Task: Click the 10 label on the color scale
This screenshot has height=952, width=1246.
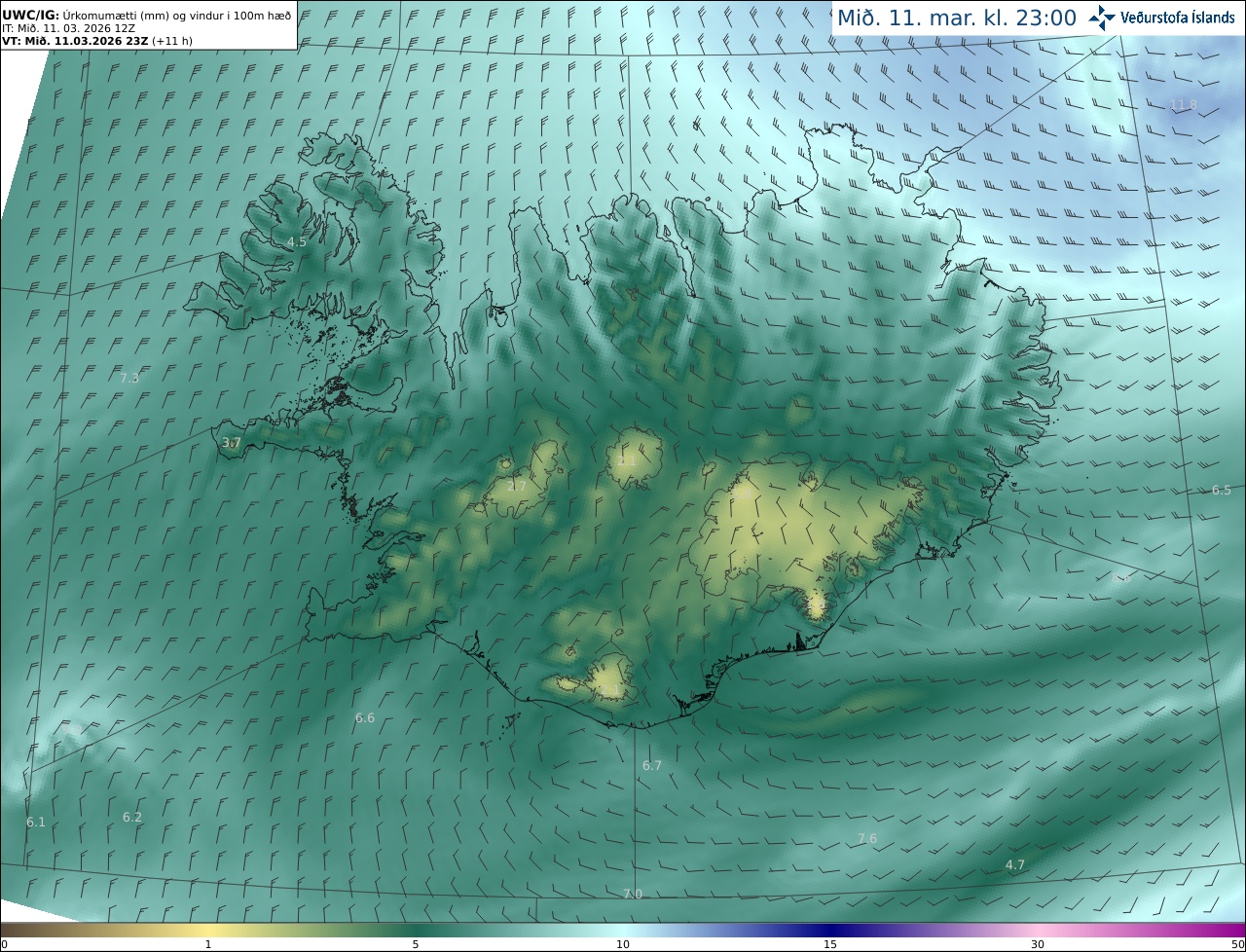Action: (623, 944)
